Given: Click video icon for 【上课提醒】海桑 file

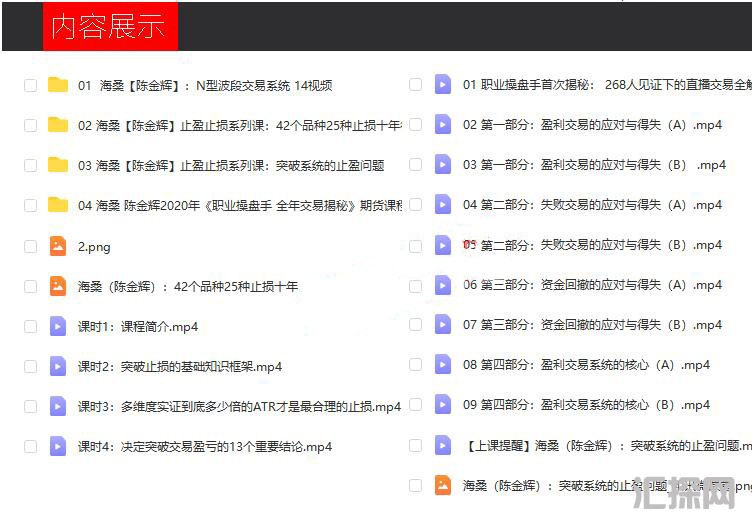Looking at the screenshot, I should click(x=443, y=445).
